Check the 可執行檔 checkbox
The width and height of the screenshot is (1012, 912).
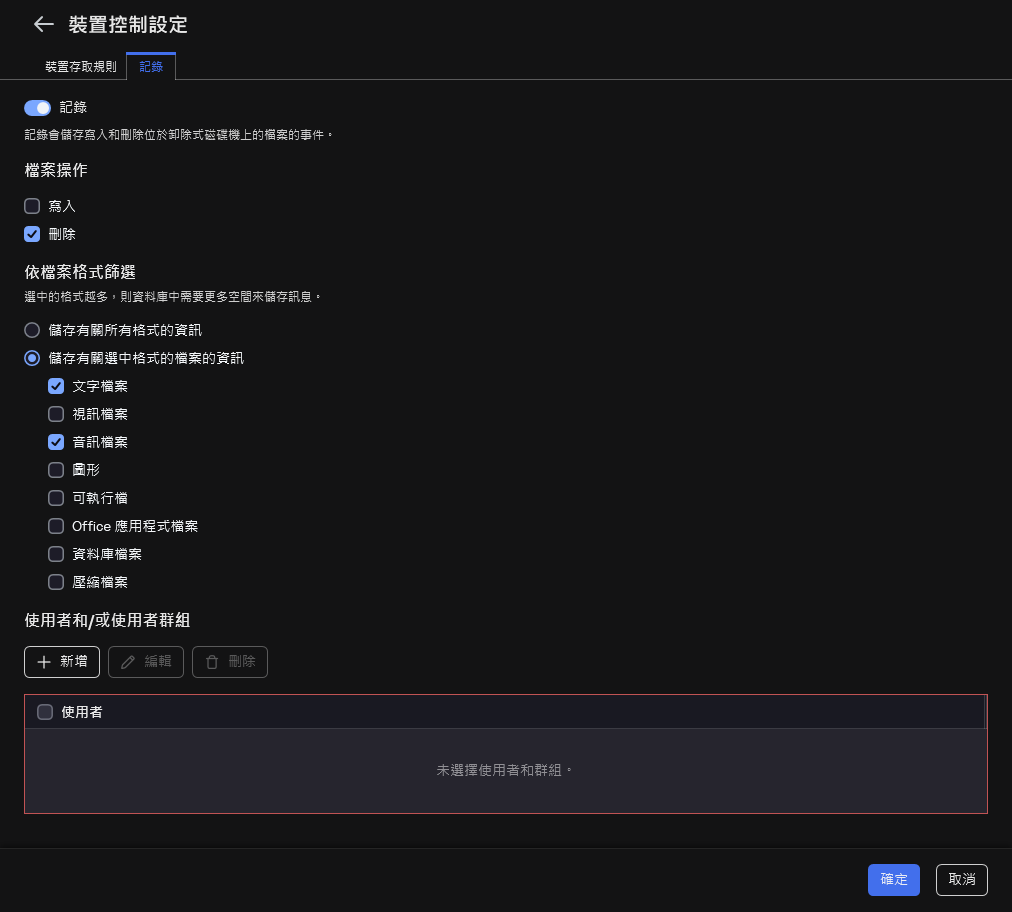point(56,498)
